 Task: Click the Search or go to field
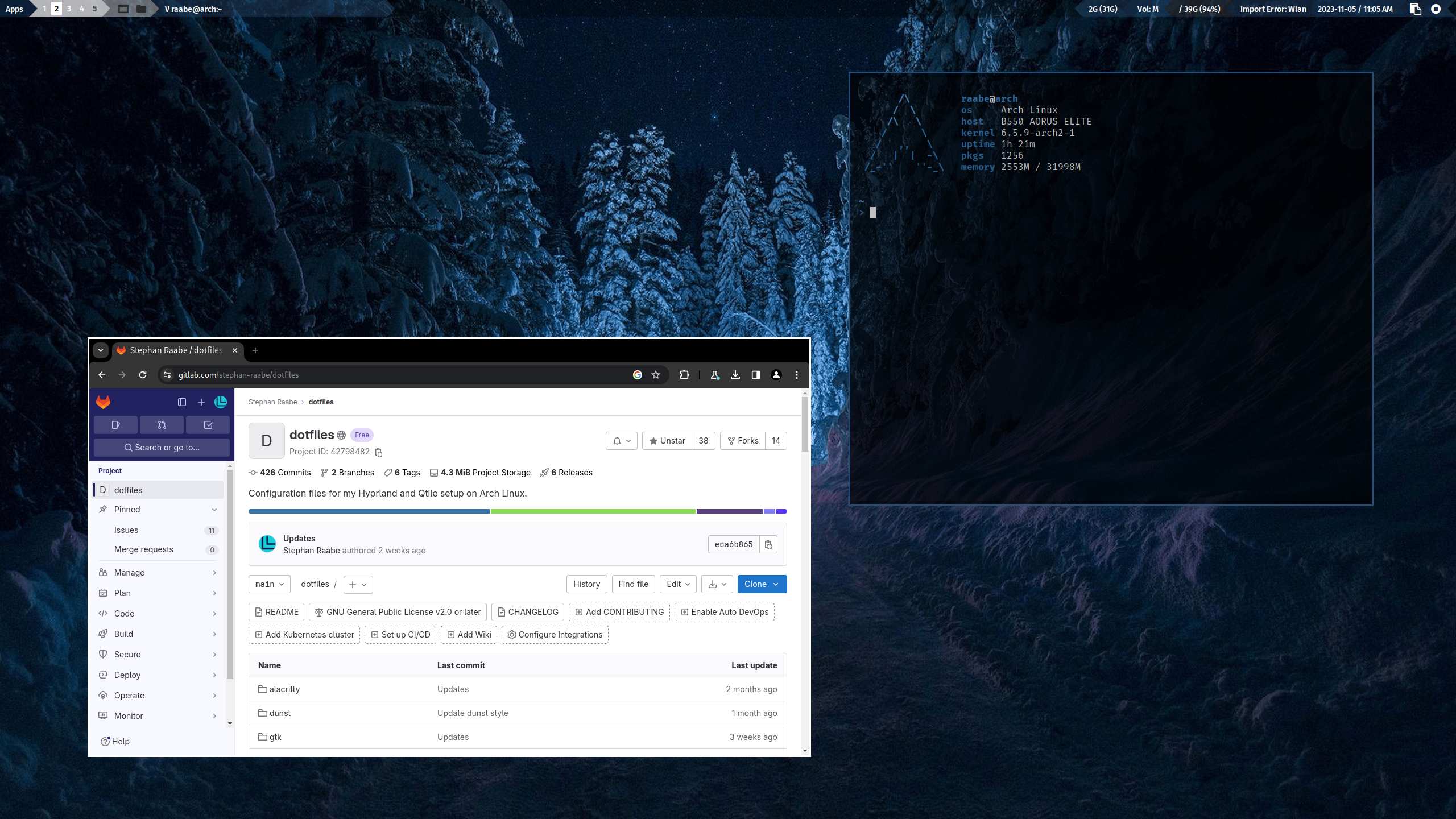coord(162,448)
